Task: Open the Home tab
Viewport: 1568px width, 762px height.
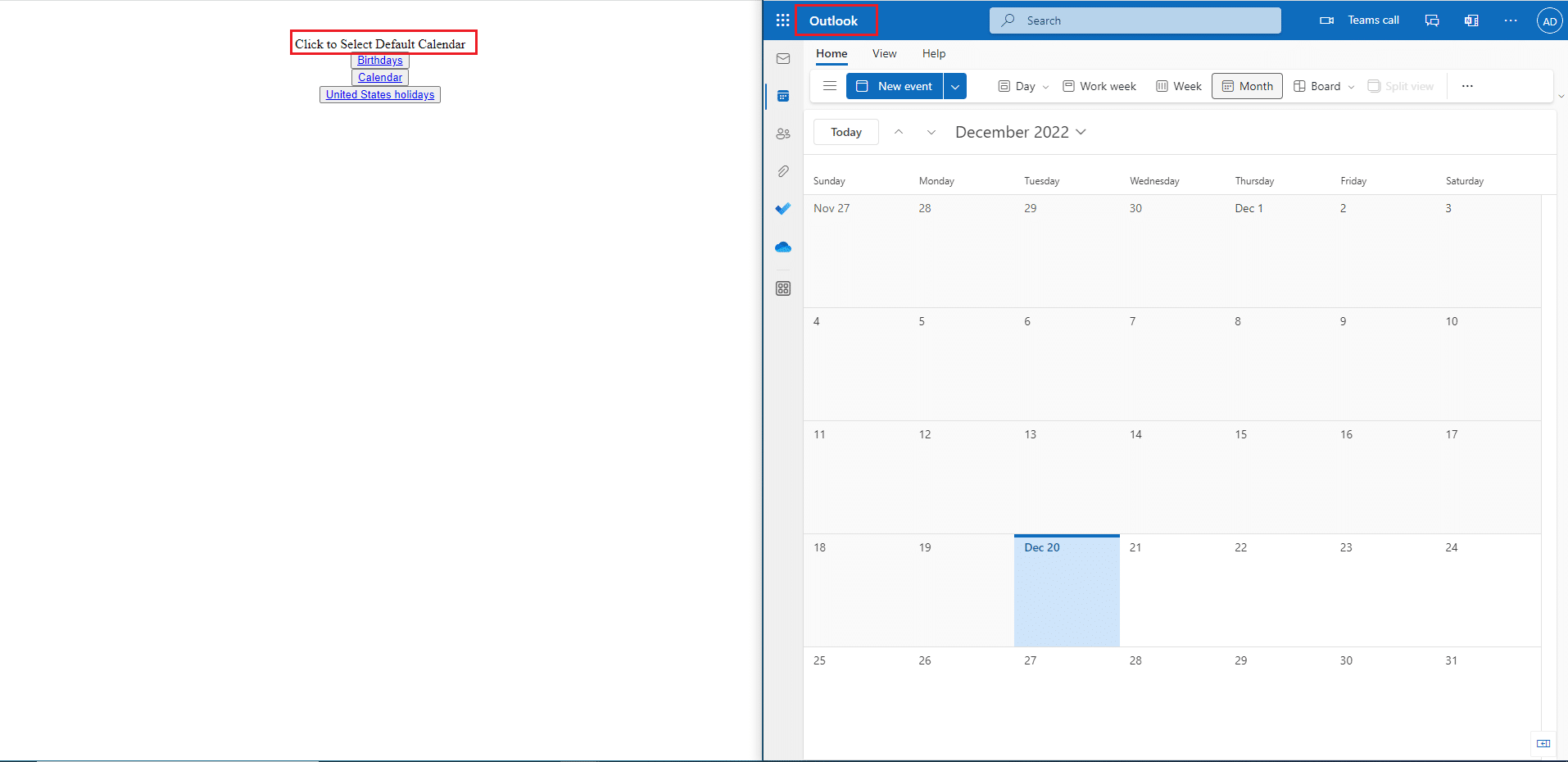Action: (x=832, y=54)
